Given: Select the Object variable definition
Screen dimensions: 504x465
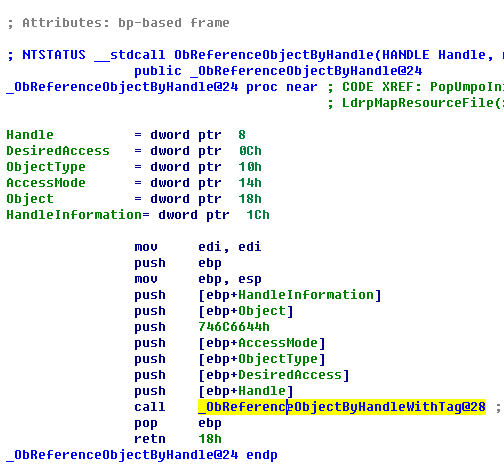Looking at the screenshot, I should tap(134, 199).
